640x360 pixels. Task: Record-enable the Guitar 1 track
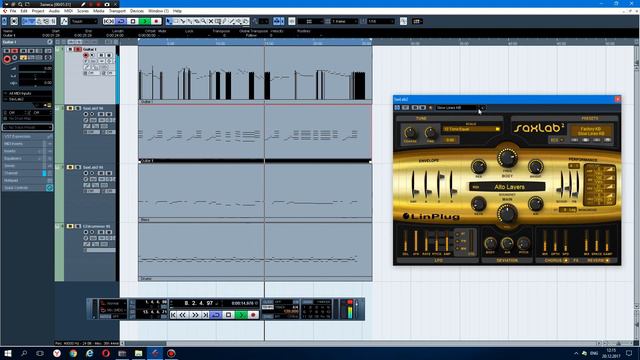click(x=86, y=55)
